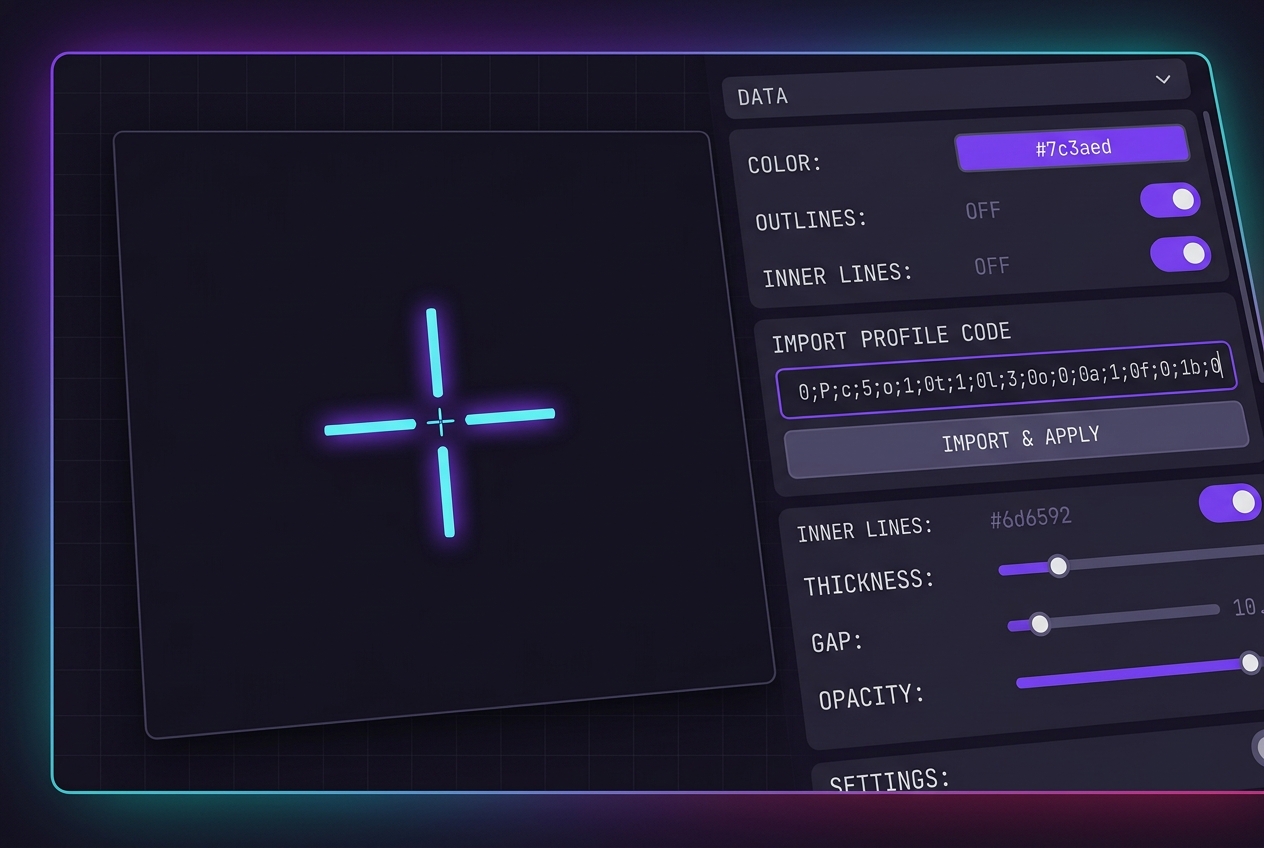Click the center of the crosshair preview
Image resolution: width=1264 pixels, height=848 pixels.
click(x=440, y=422)
